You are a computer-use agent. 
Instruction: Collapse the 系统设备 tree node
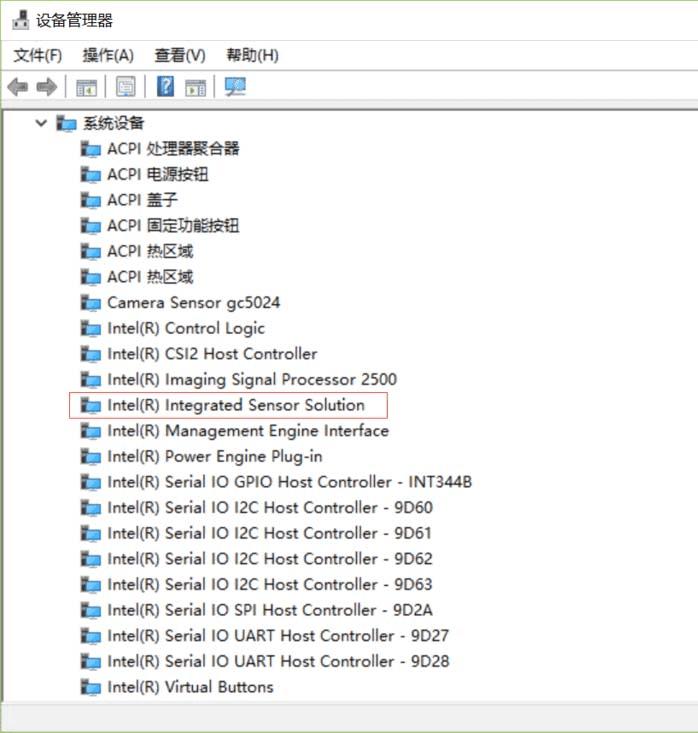click(41, 123)
